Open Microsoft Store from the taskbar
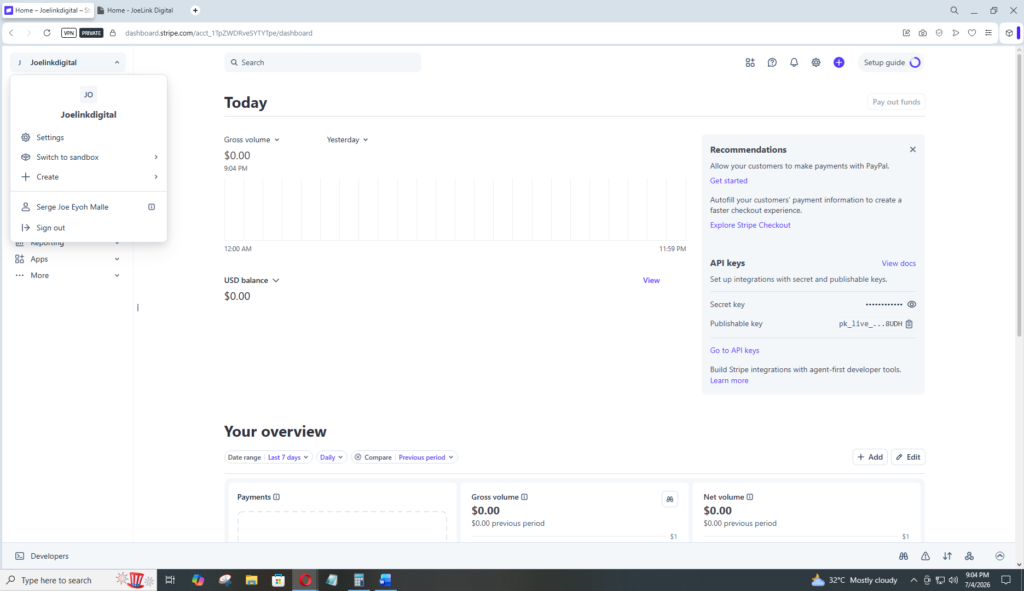 click(278, 580)
